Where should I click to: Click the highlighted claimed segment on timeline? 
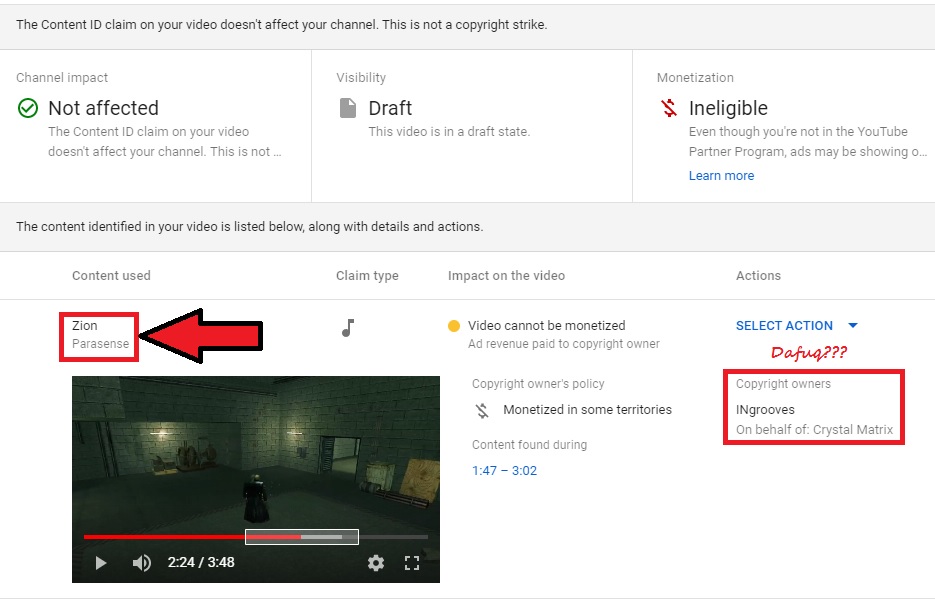[301, 537]
